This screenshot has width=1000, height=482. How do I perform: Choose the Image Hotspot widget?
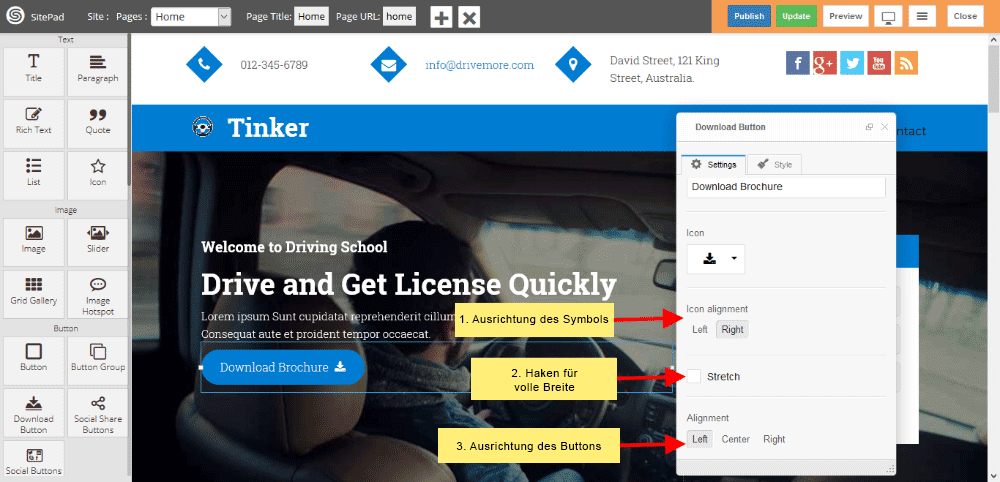coord(98,295)
